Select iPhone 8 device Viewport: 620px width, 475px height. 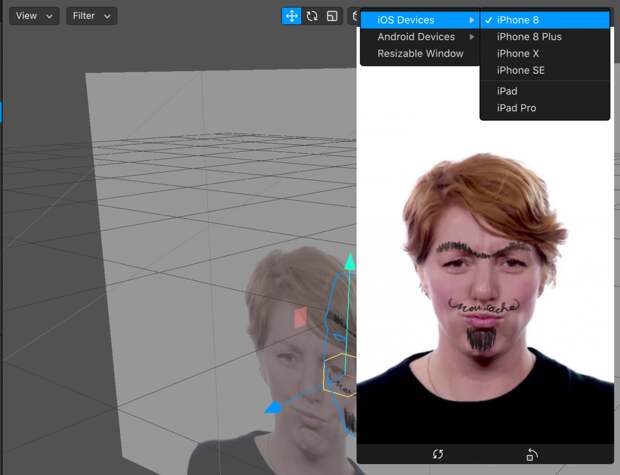click(545, 20)
